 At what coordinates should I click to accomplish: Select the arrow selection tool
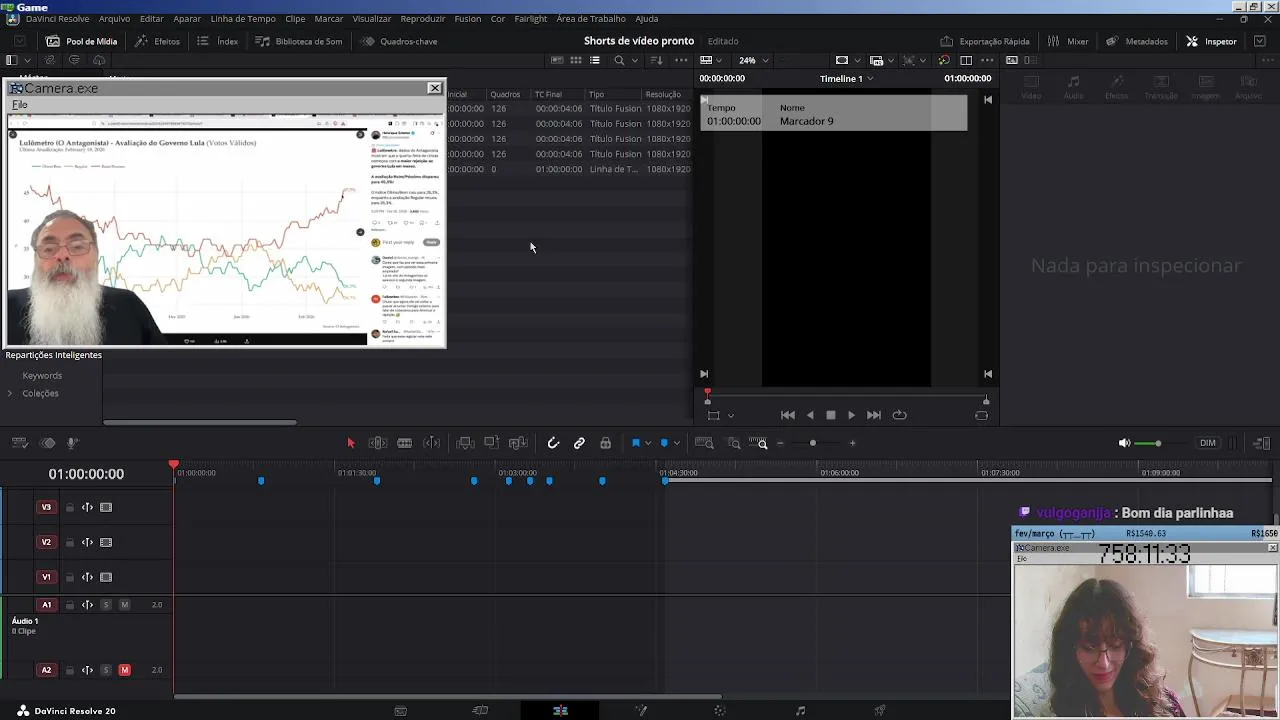351,443
